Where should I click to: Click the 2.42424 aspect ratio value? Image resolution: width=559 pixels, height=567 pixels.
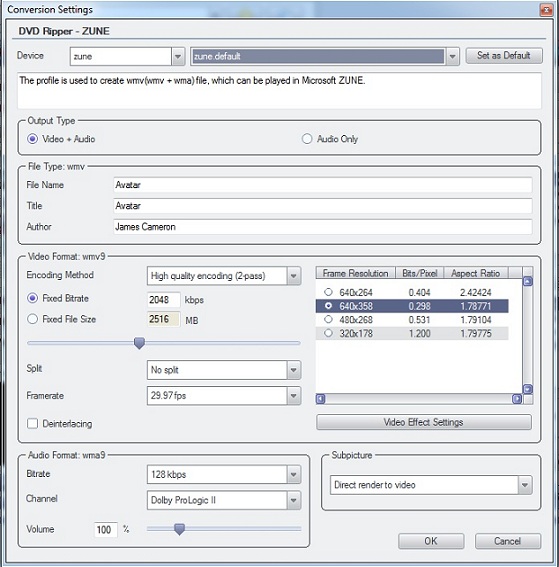click(475, 292)
